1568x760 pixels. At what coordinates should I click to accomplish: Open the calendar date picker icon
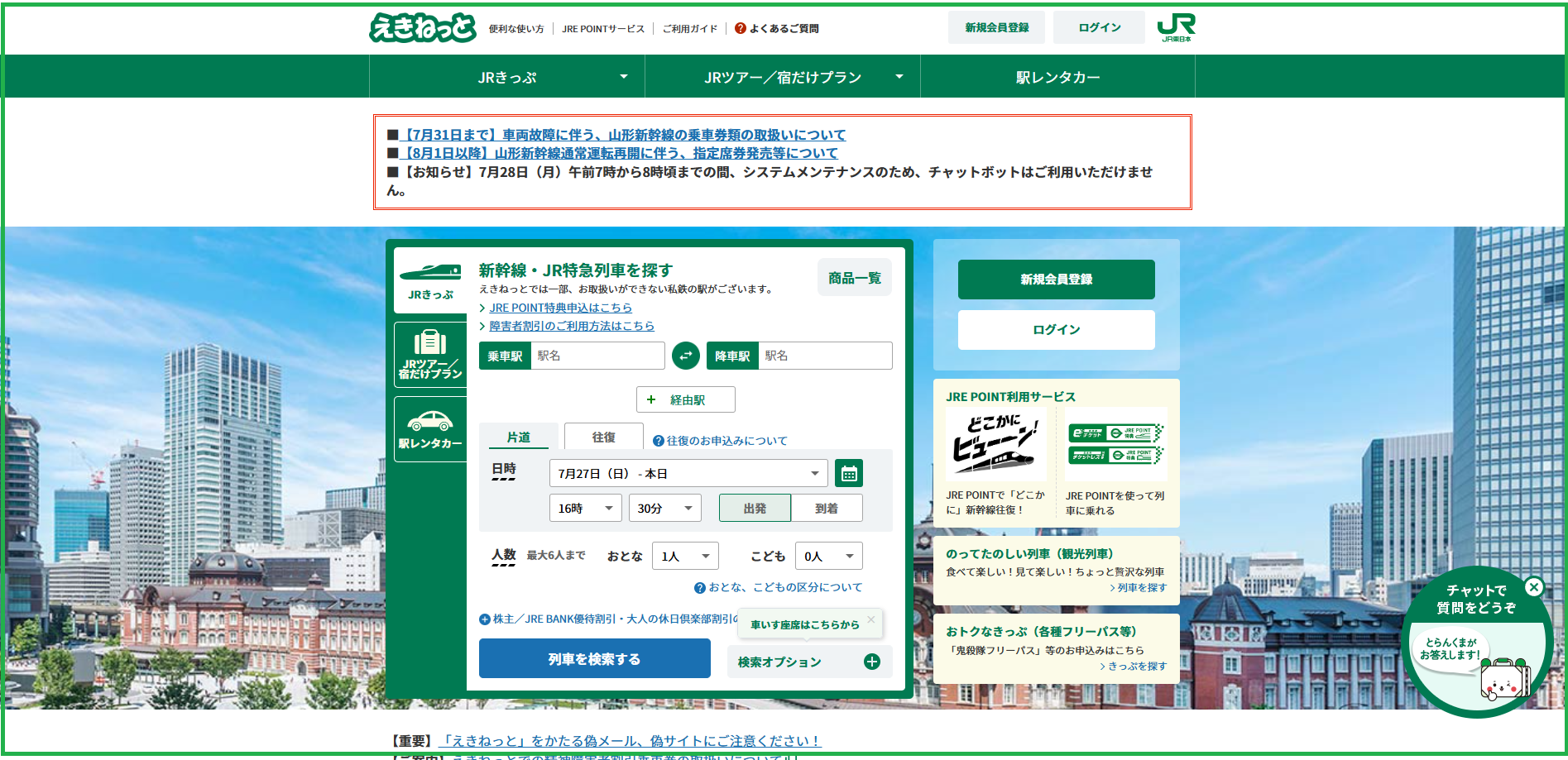[849, 473]
